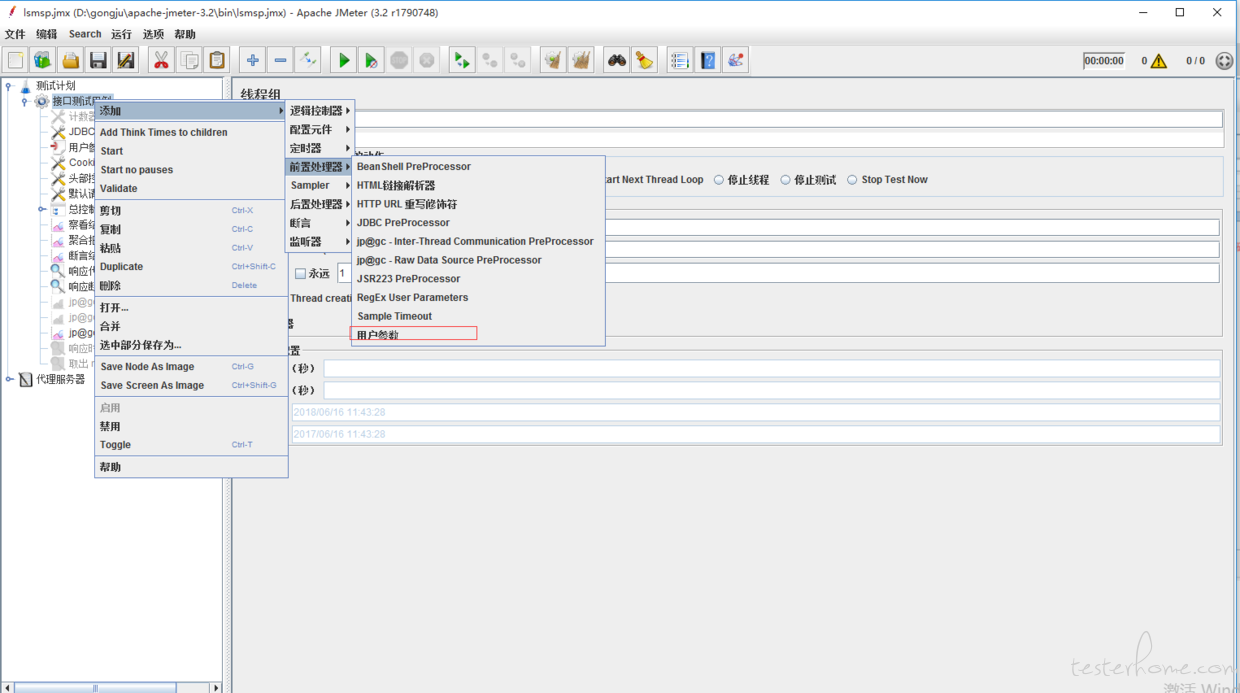
Task: Click the Remote Start All icon
Action: pyautogui.click(x=461, y=60)
